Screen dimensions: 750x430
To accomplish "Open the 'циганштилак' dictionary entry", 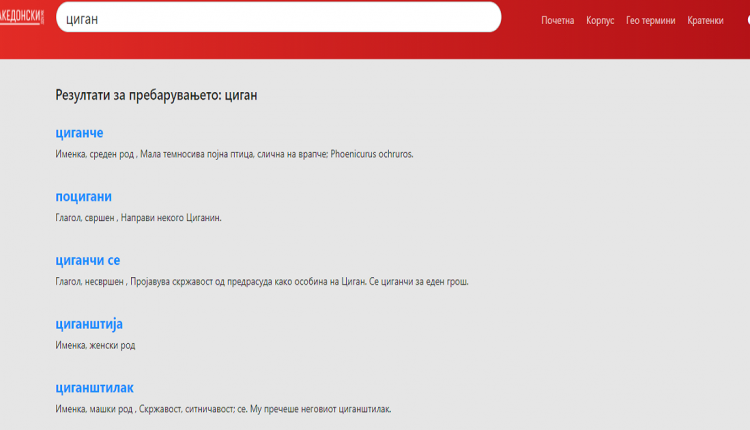I will point(94,388).
